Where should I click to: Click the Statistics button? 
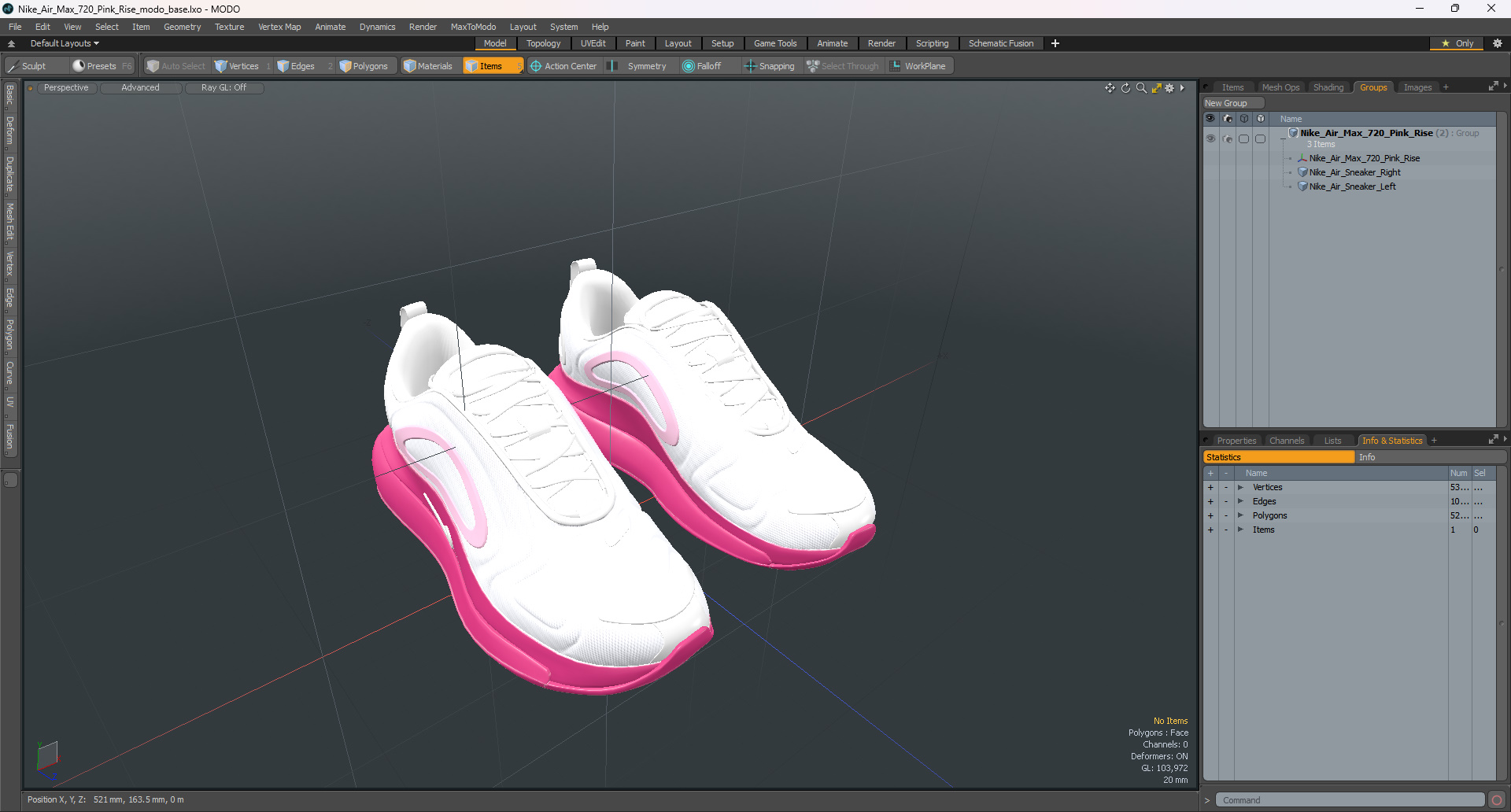[x=1278, y=457]
